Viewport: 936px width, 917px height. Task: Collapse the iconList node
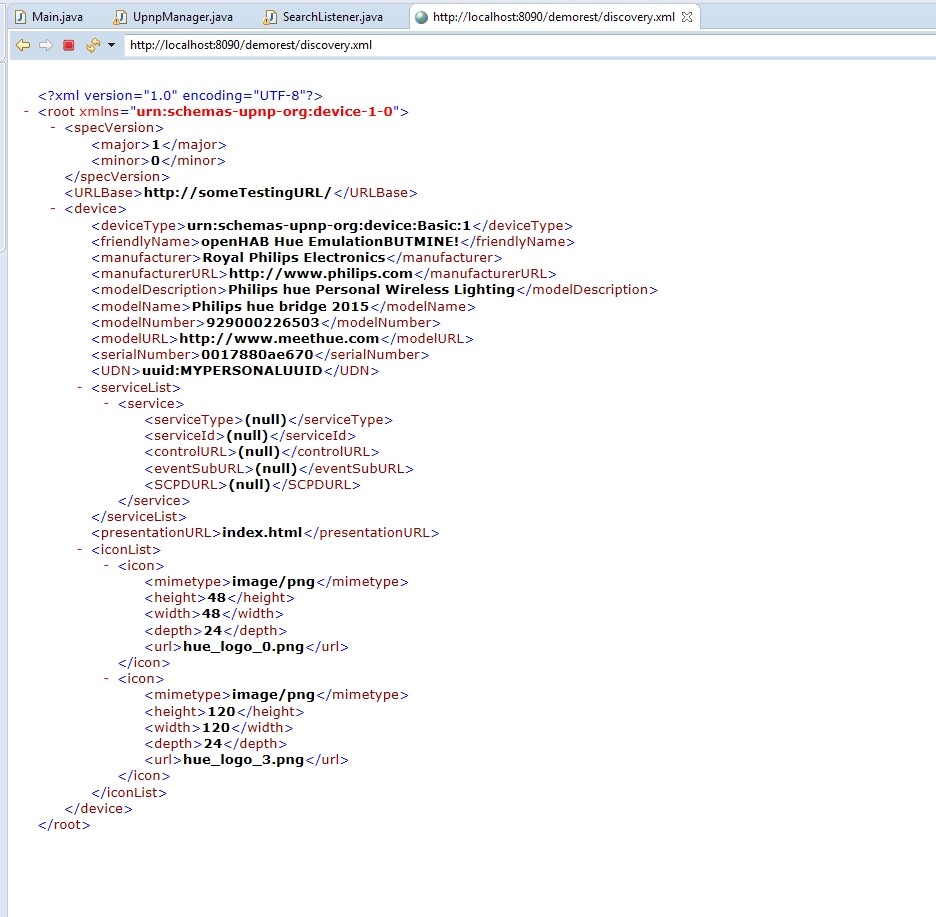click(80, 549)
